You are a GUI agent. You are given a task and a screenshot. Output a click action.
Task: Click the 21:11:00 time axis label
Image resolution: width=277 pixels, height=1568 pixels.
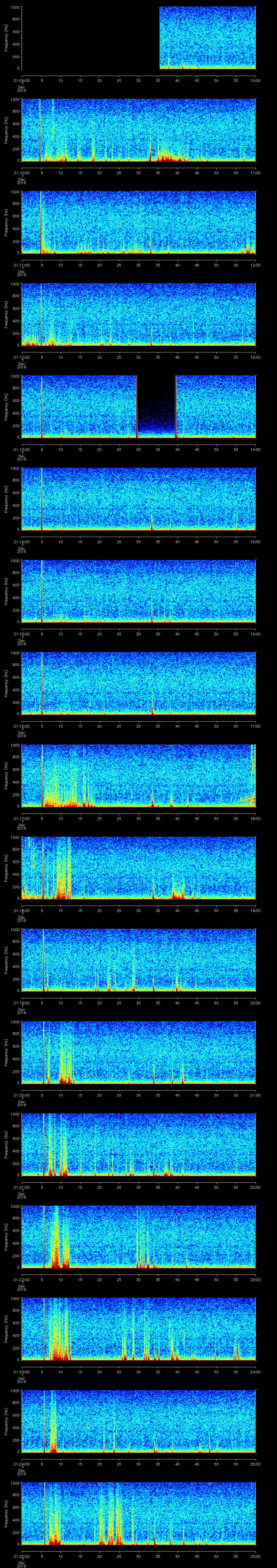21,265
